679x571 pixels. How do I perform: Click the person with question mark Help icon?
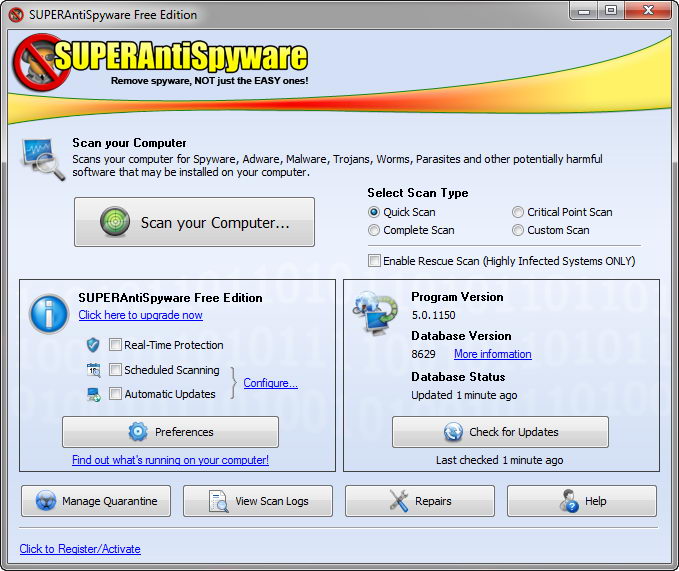point(569,501)
